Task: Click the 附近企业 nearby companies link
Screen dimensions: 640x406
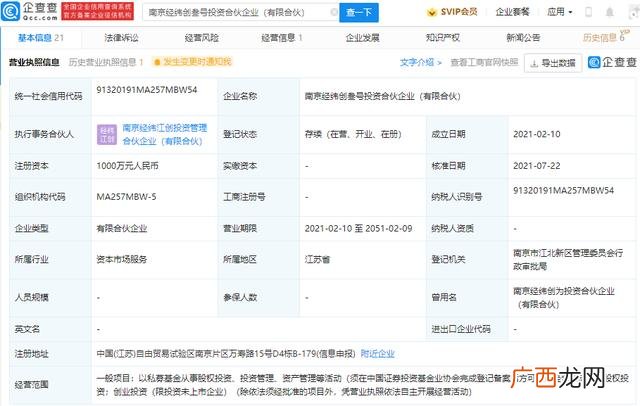Action: [x=378, y=354]
